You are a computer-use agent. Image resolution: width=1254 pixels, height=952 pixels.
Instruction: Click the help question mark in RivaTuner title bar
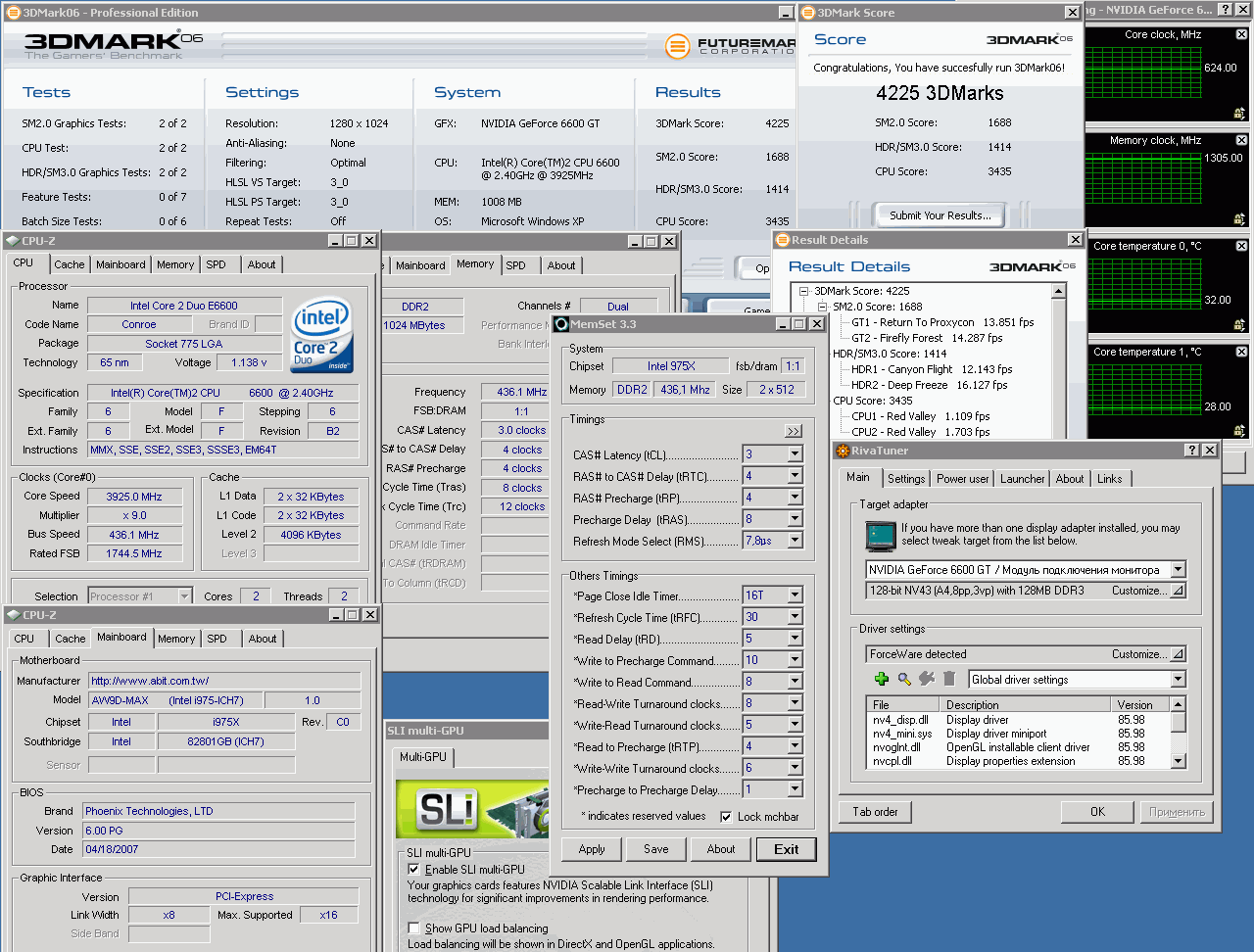pos(1191,451)
